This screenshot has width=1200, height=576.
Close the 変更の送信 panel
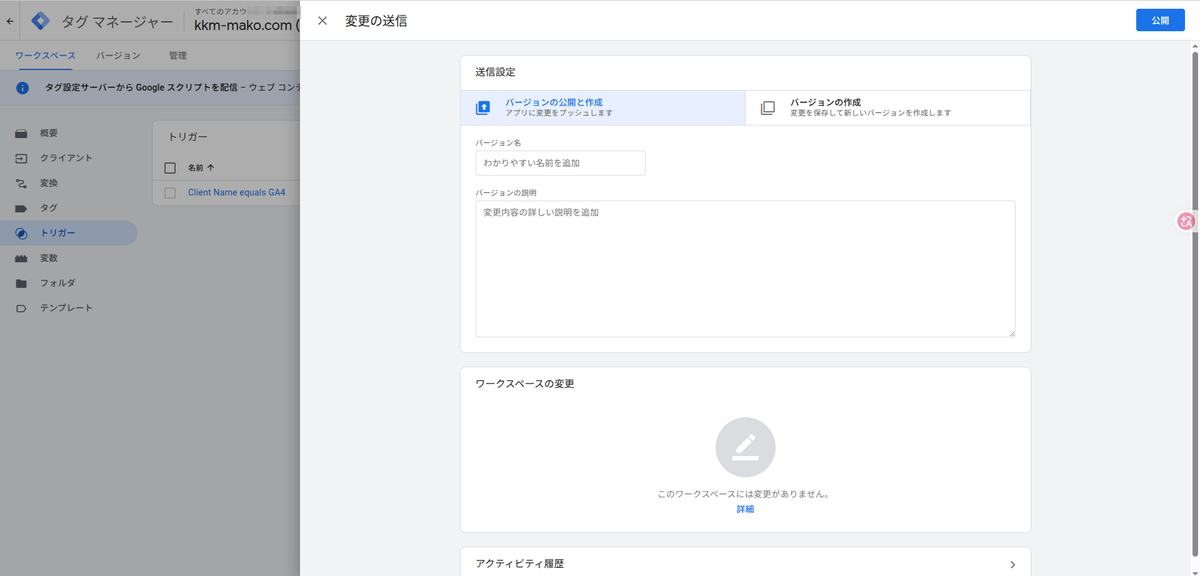tap(322, 21)
